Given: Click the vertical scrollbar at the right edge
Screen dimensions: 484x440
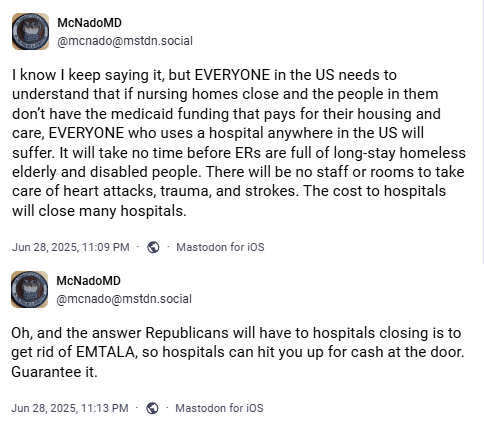Looking at the screenshot, I should pos(483,132).
